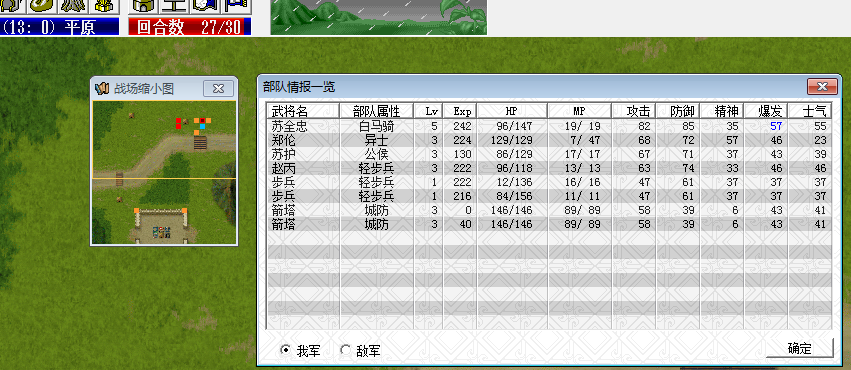The height and width of the screenshot is (370, 851).
Task: Click the coiled snake toolbar icon
Action: coord(43,6)
